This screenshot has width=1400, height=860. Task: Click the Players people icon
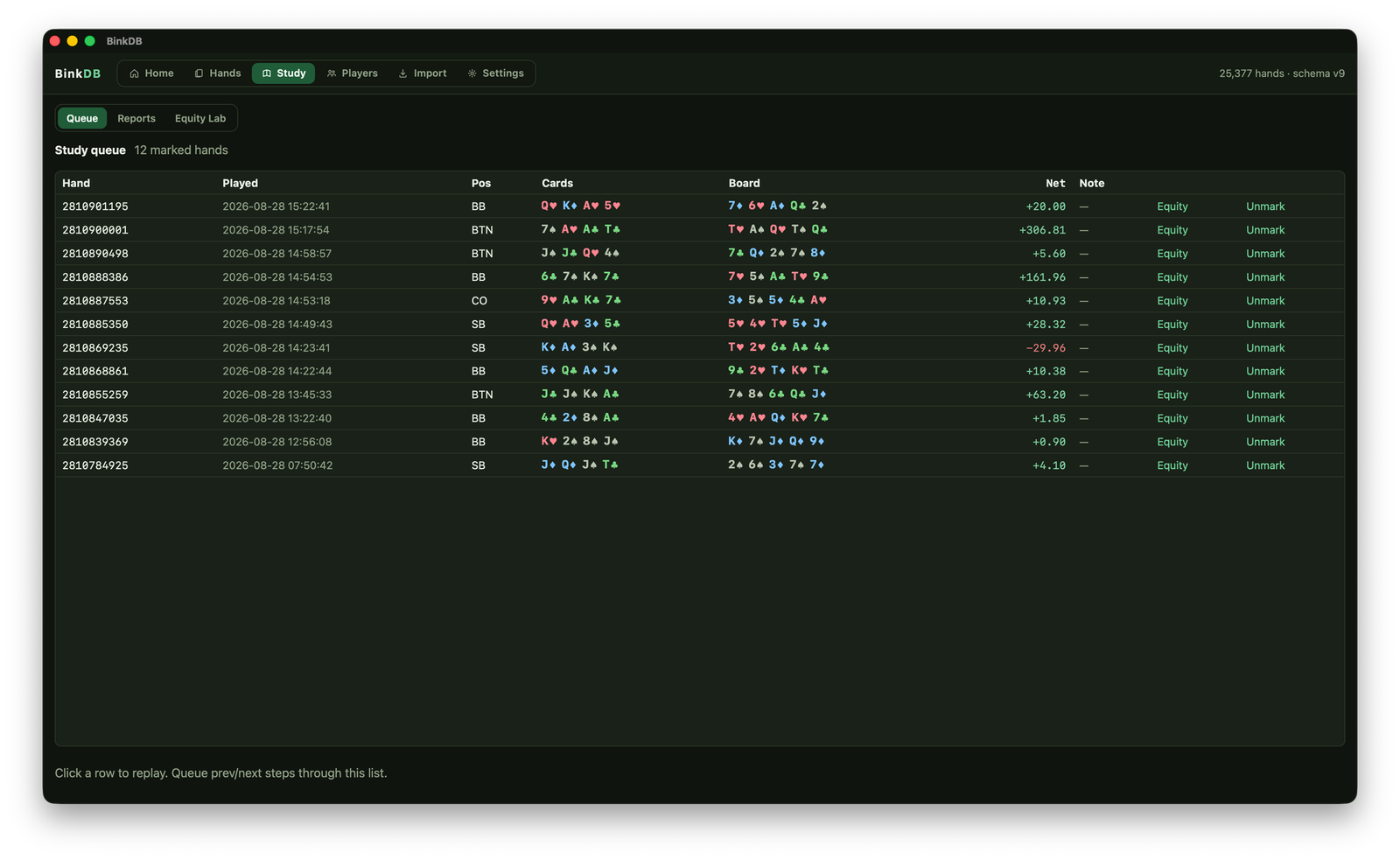point(332,73)
